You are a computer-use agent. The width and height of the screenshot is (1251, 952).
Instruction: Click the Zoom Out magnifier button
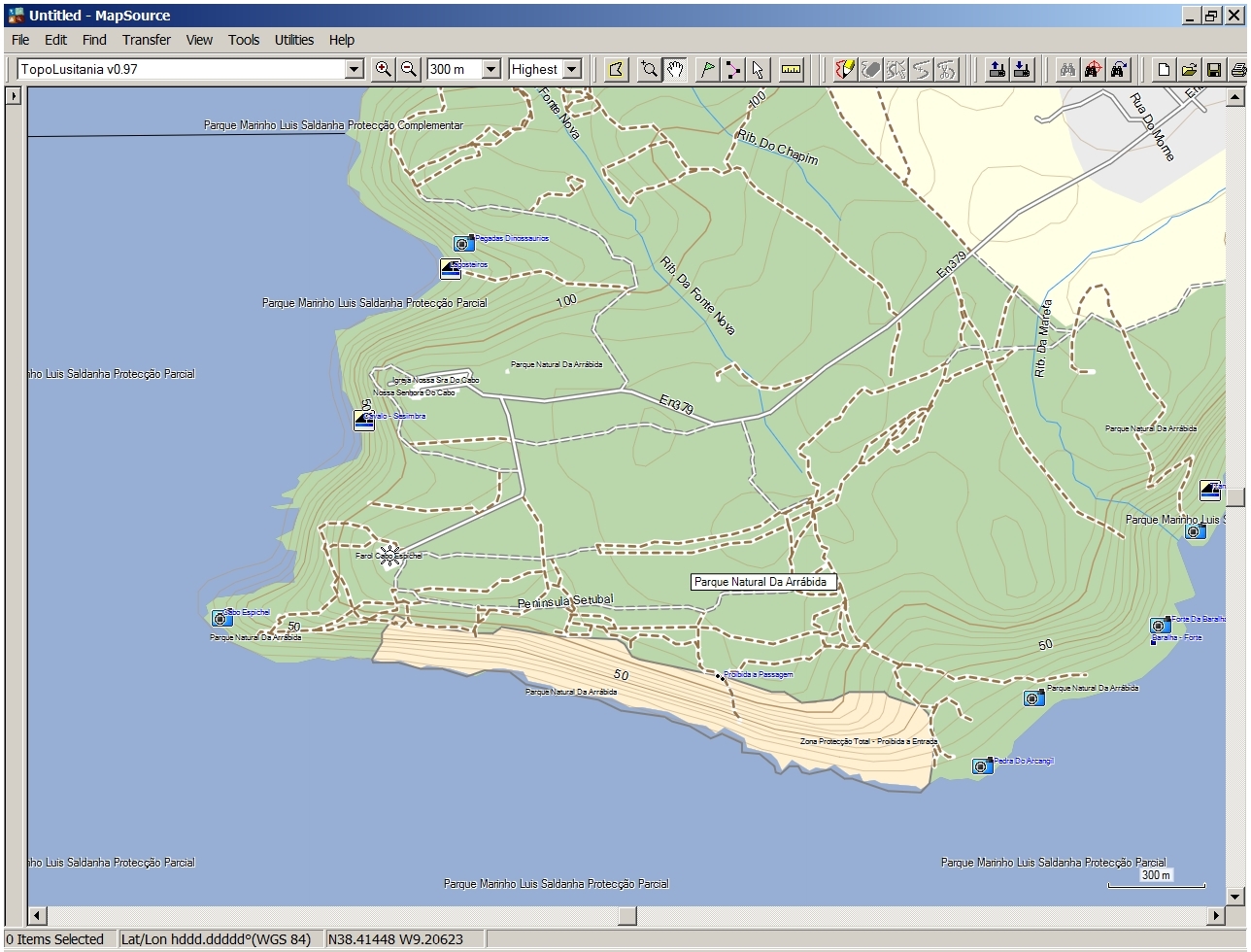(x=409, y=69)
